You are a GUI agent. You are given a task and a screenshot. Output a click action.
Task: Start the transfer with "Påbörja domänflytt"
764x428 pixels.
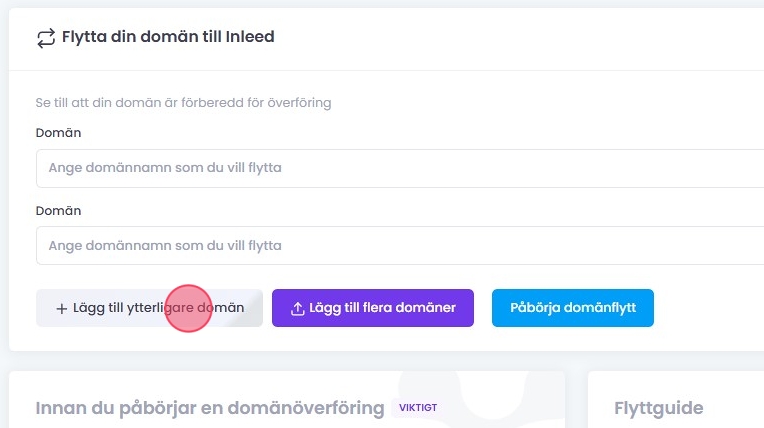(572, 308)
